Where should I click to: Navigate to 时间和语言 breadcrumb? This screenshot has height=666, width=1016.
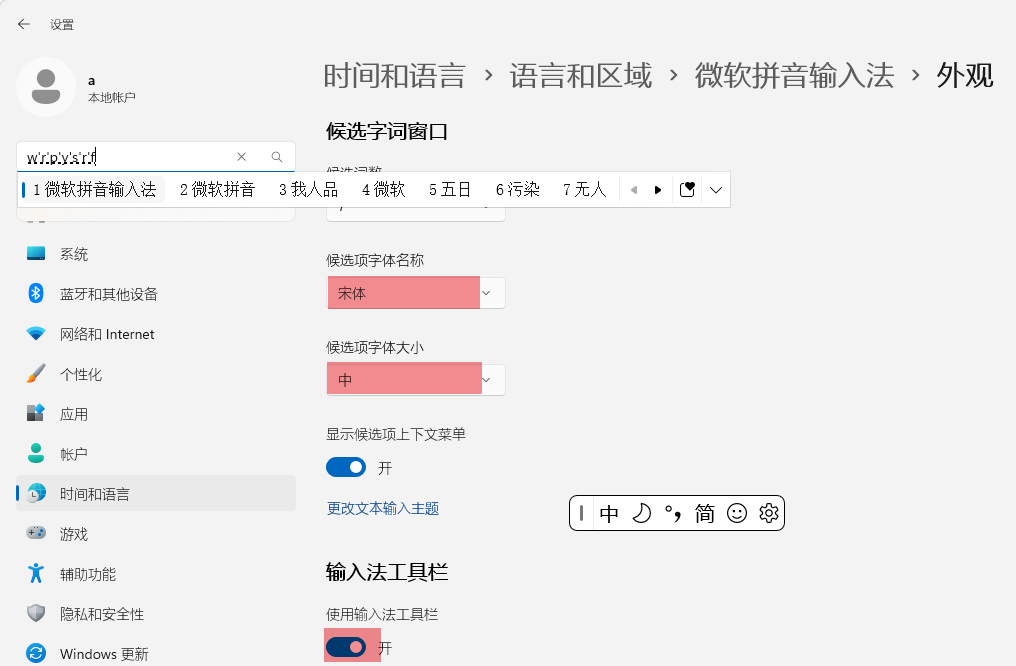(x=395, y=76)
